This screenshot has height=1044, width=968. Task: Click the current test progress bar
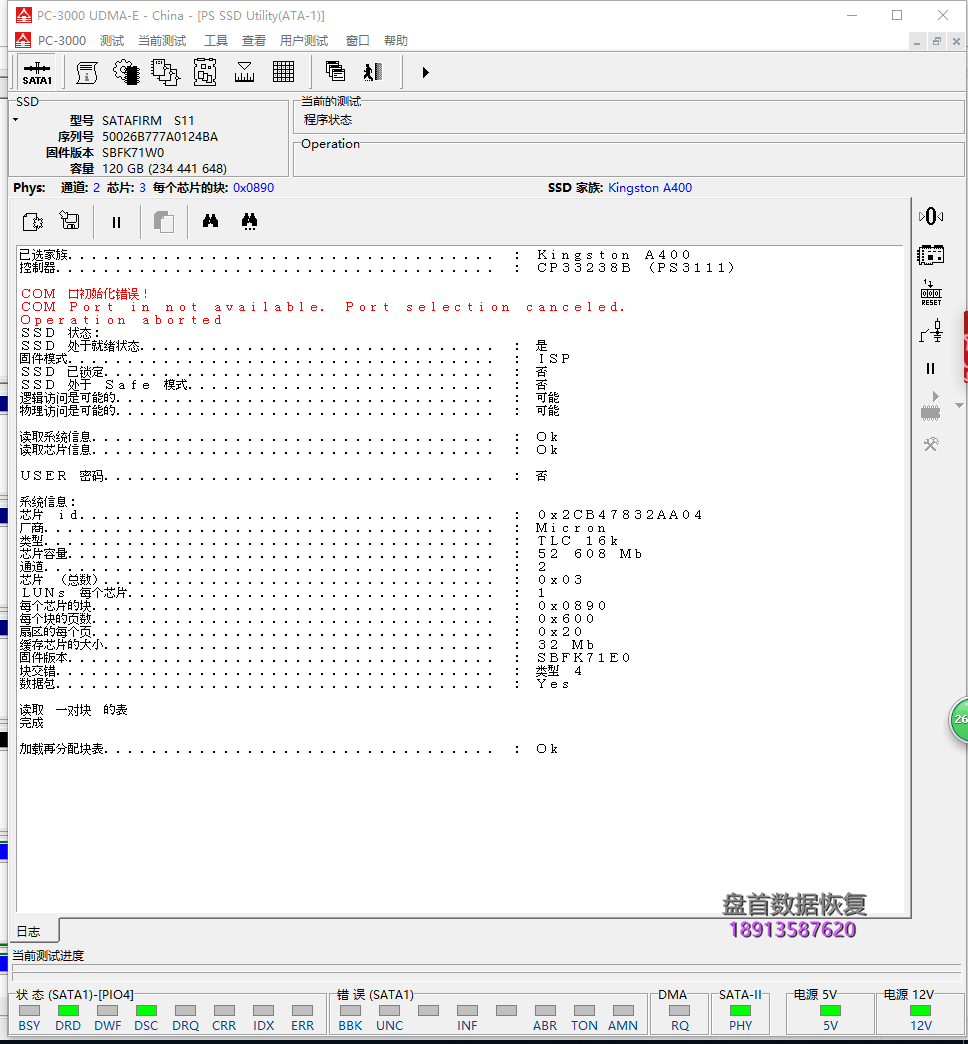pos(487,972)
